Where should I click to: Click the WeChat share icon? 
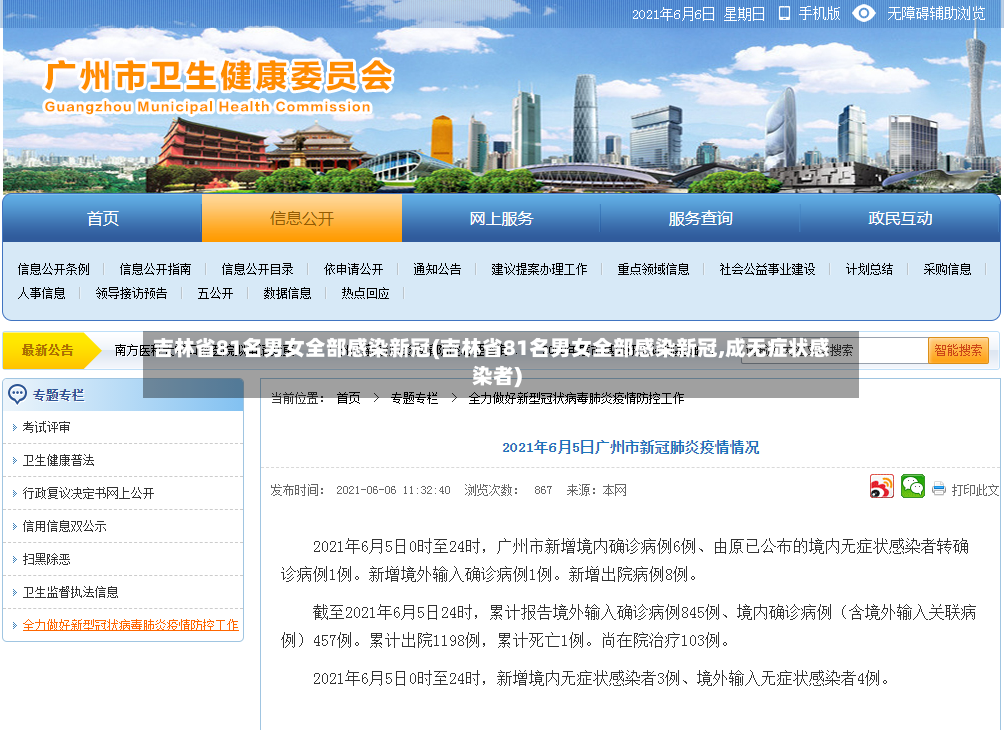click(912, 487)
